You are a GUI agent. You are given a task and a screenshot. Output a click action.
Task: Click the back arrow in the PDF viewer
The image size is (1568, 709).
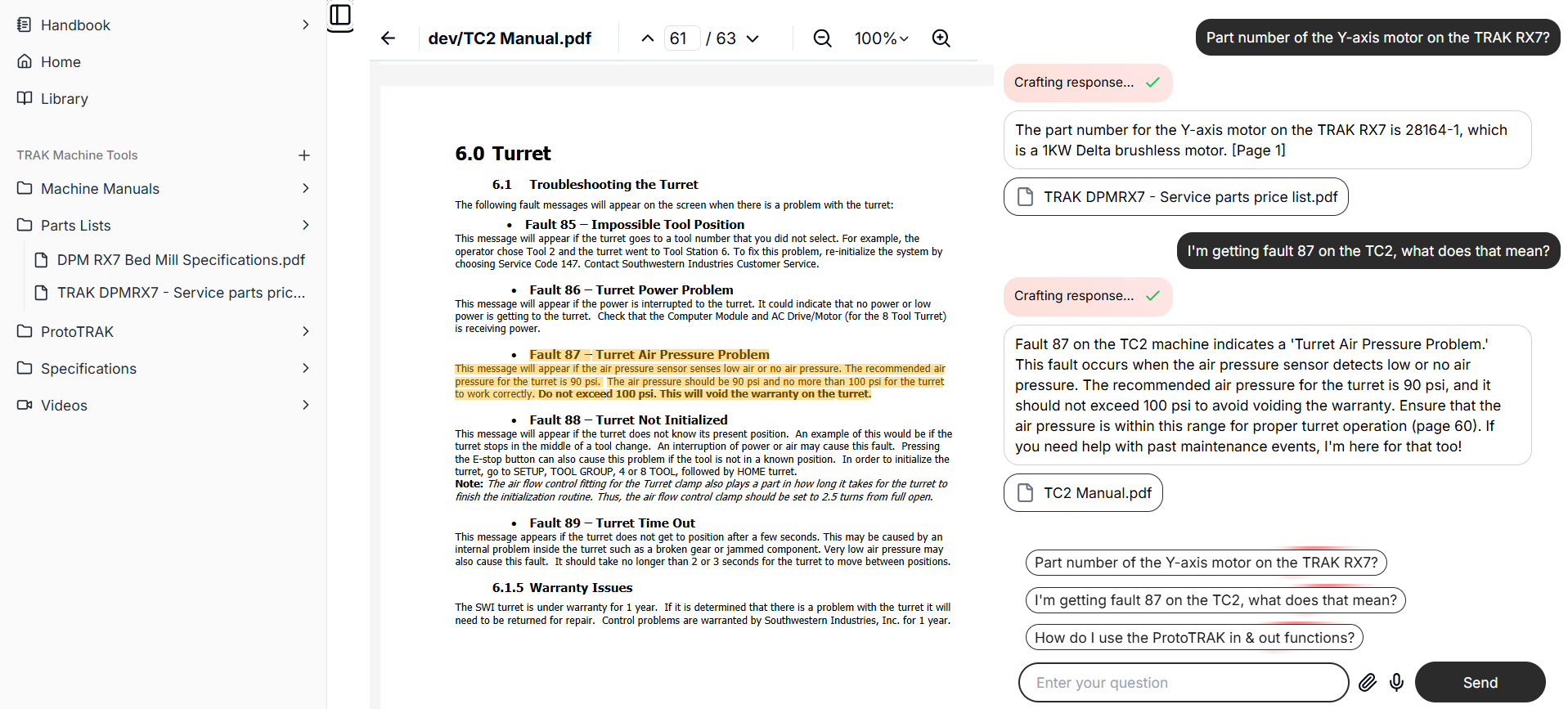coord(389,38)
